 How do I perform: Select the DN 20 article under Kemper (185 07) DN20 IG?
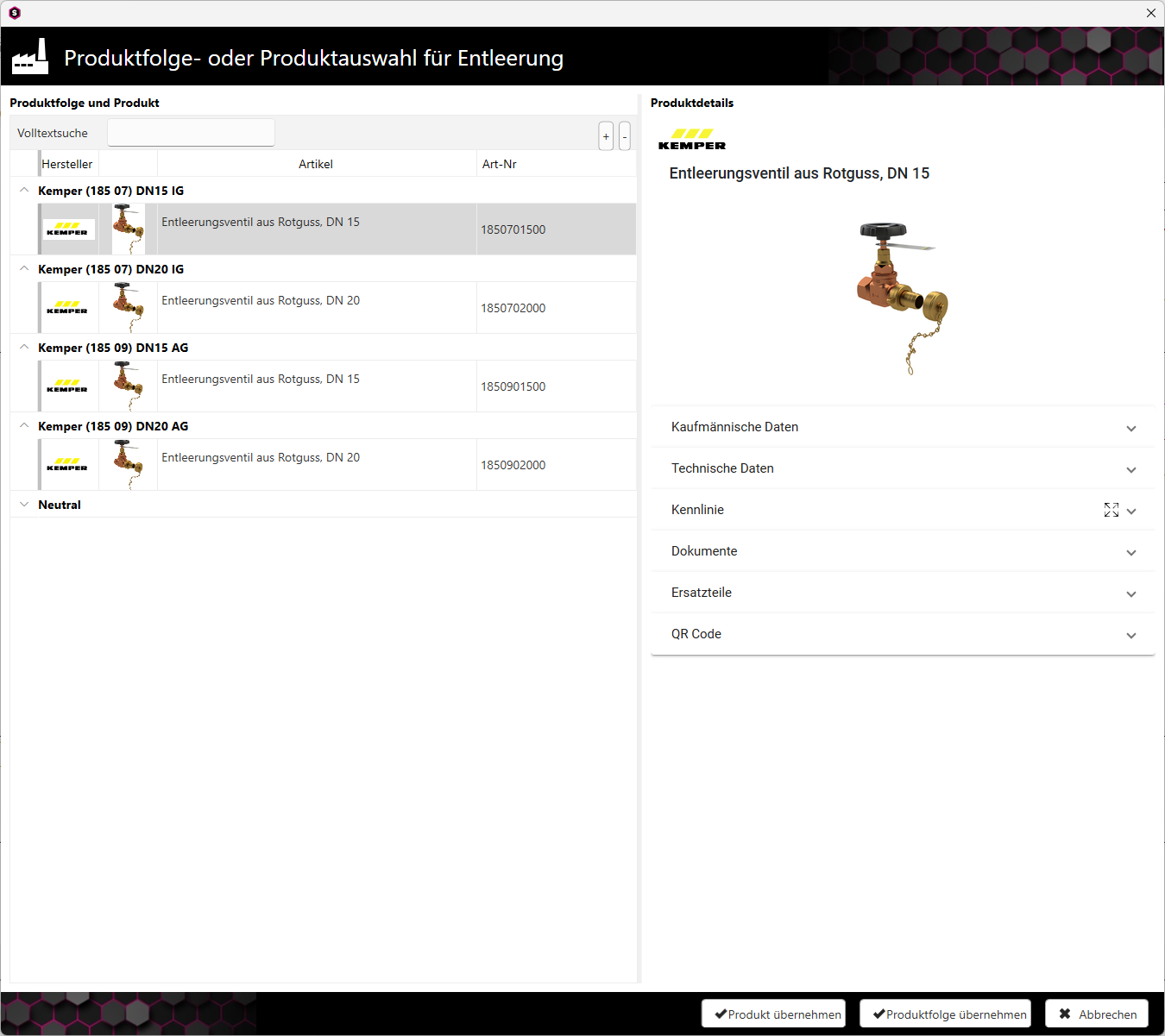click(261, 300)
